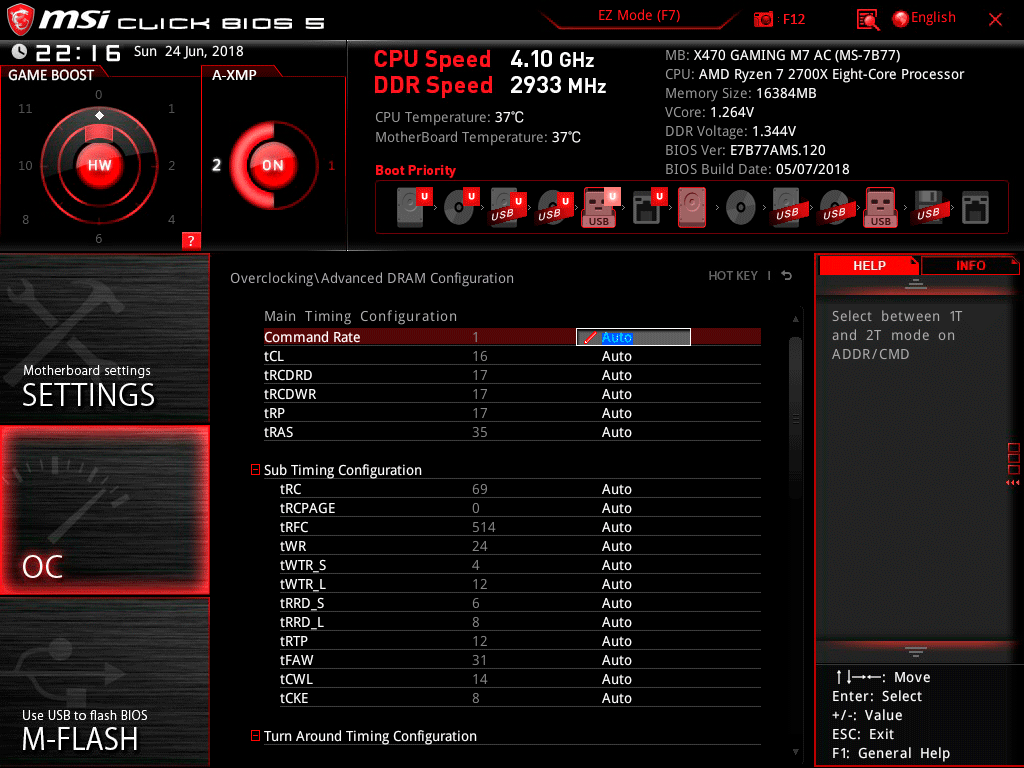Viewport: 1024px width, 768px height.
Task: Choose A-XMP profile 2
Action: pos(216,165)
